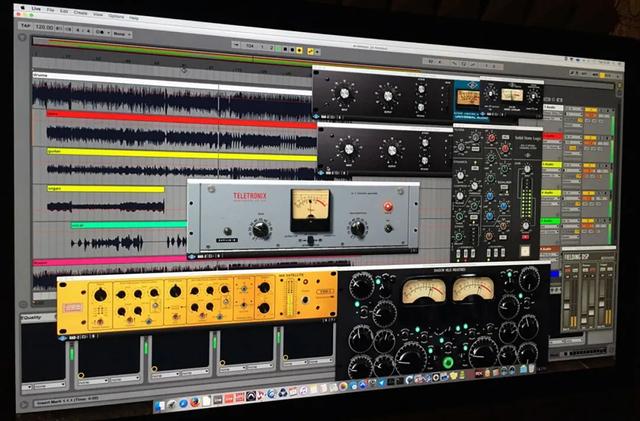Toggle the Teletronix red power lamp switch
640x421 pixels.
(388, 207)
